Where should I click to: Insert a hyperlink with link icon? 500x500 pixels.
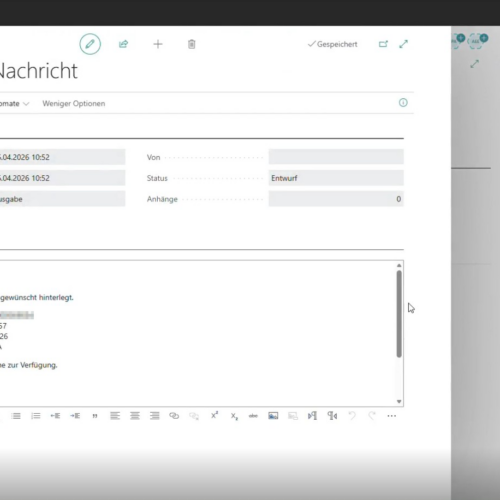[x=174, y=416]
